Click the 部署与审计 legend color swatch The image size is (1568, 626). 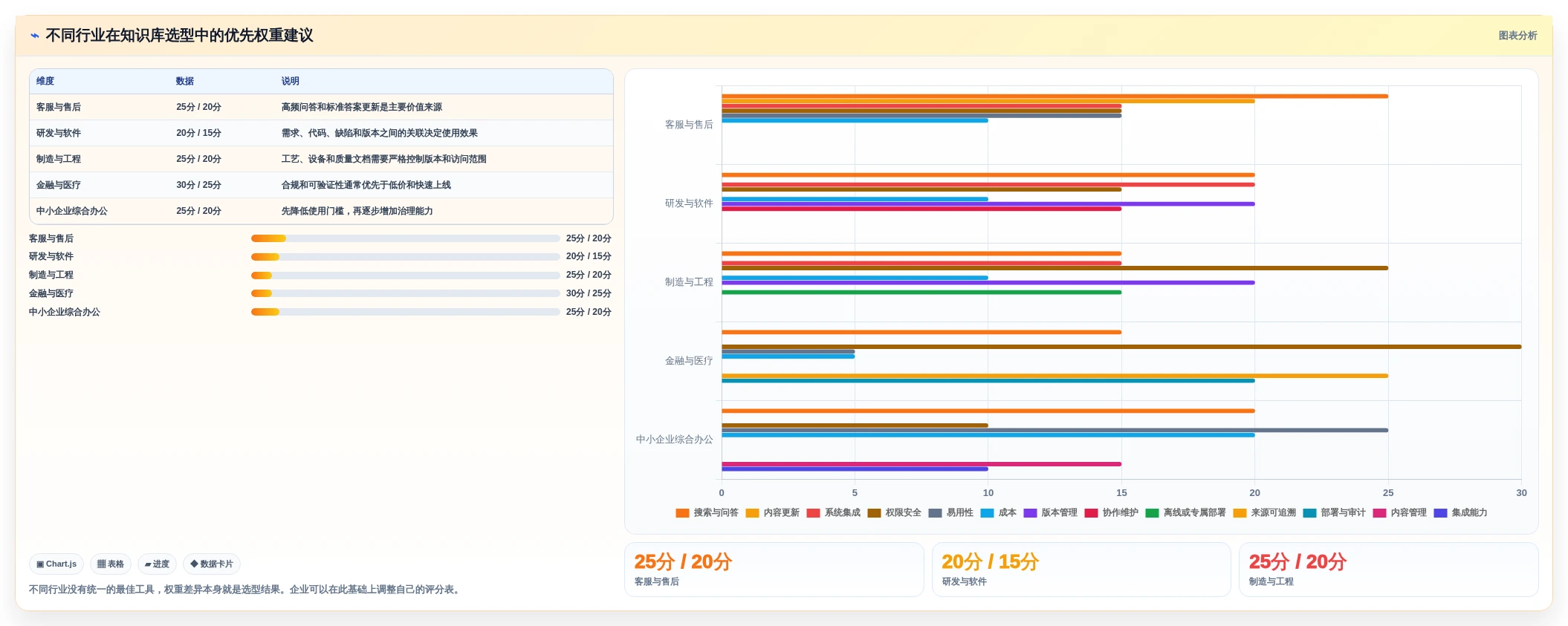point(1310,513)
